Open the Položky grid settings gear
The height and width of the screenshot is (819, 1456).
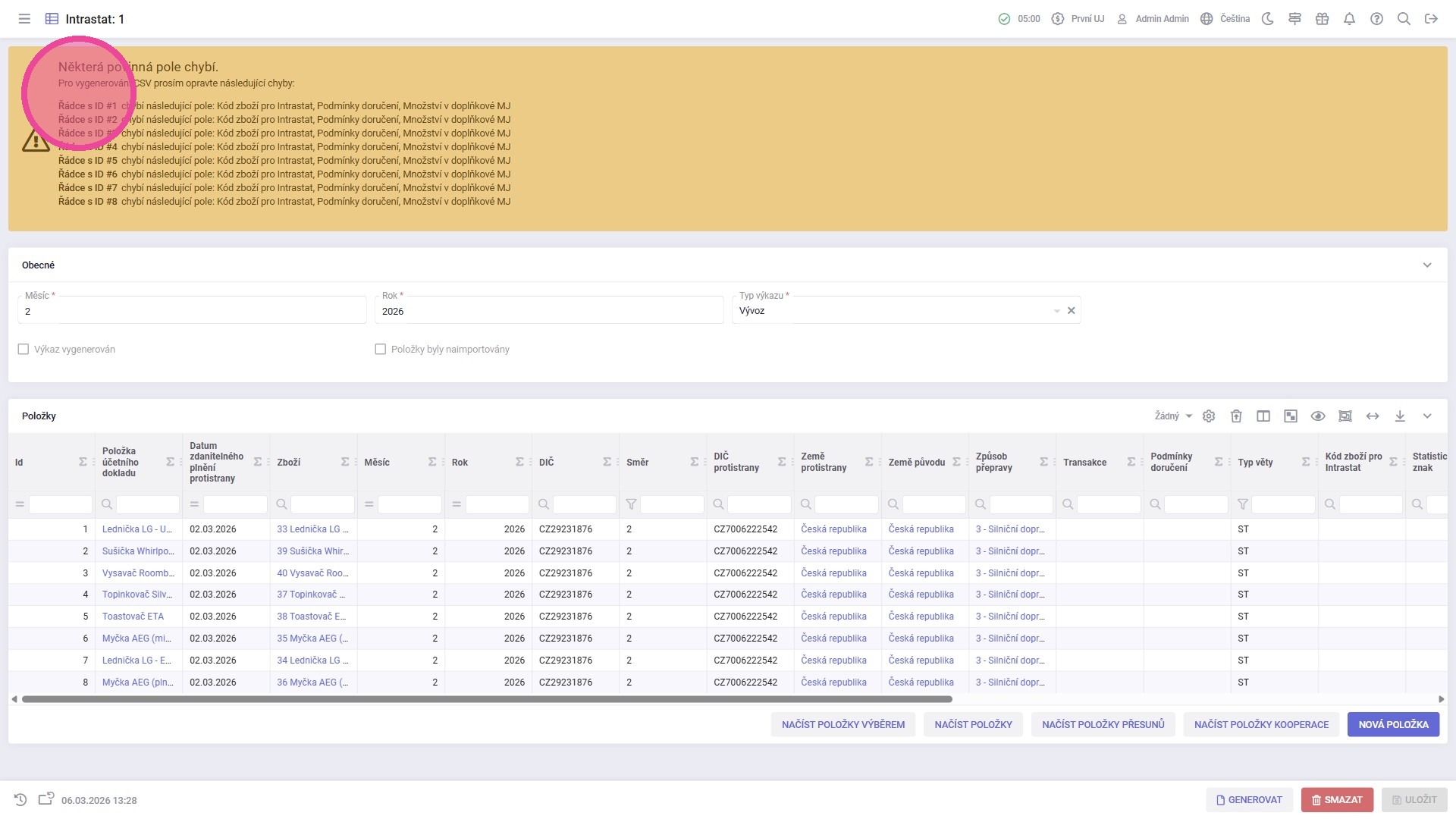(1209, 416)
